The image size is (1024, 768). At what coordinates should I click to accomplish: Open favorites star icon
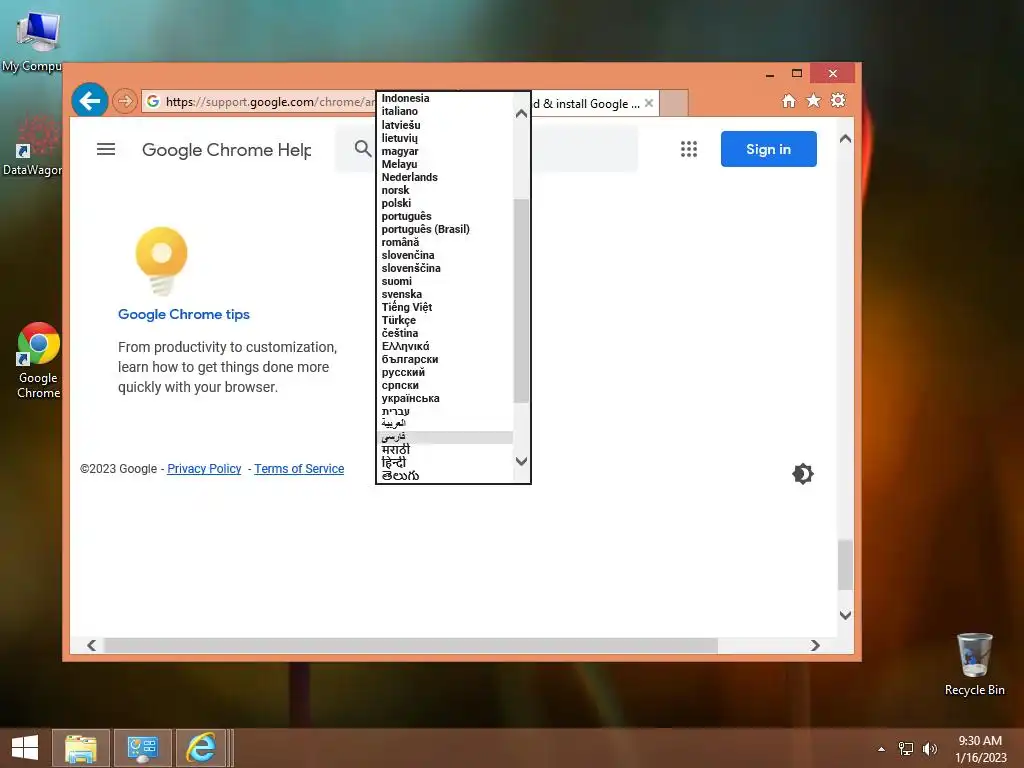pyautogui.click(x=813, y=101)
